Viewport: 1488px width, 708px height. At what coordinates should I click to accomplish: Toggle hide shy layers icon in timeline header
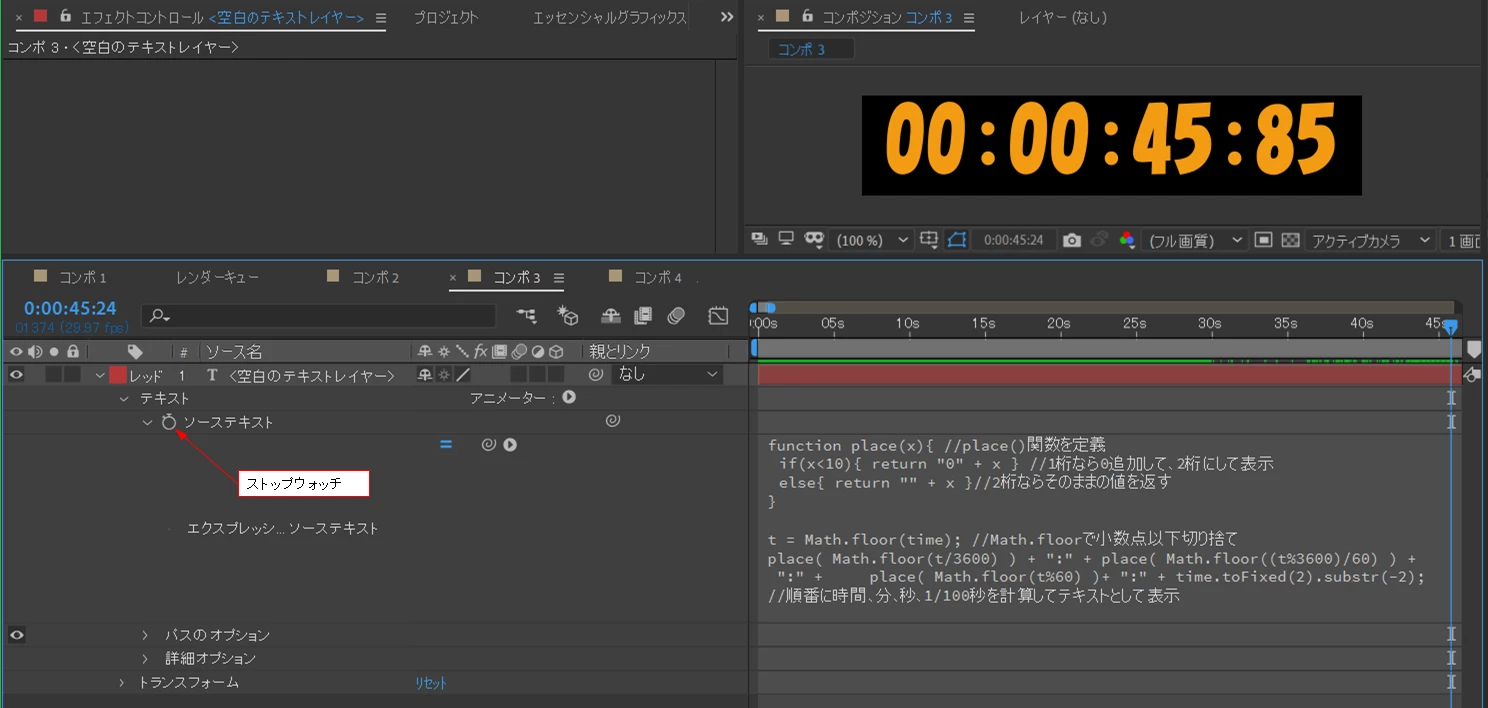[610, 316]
